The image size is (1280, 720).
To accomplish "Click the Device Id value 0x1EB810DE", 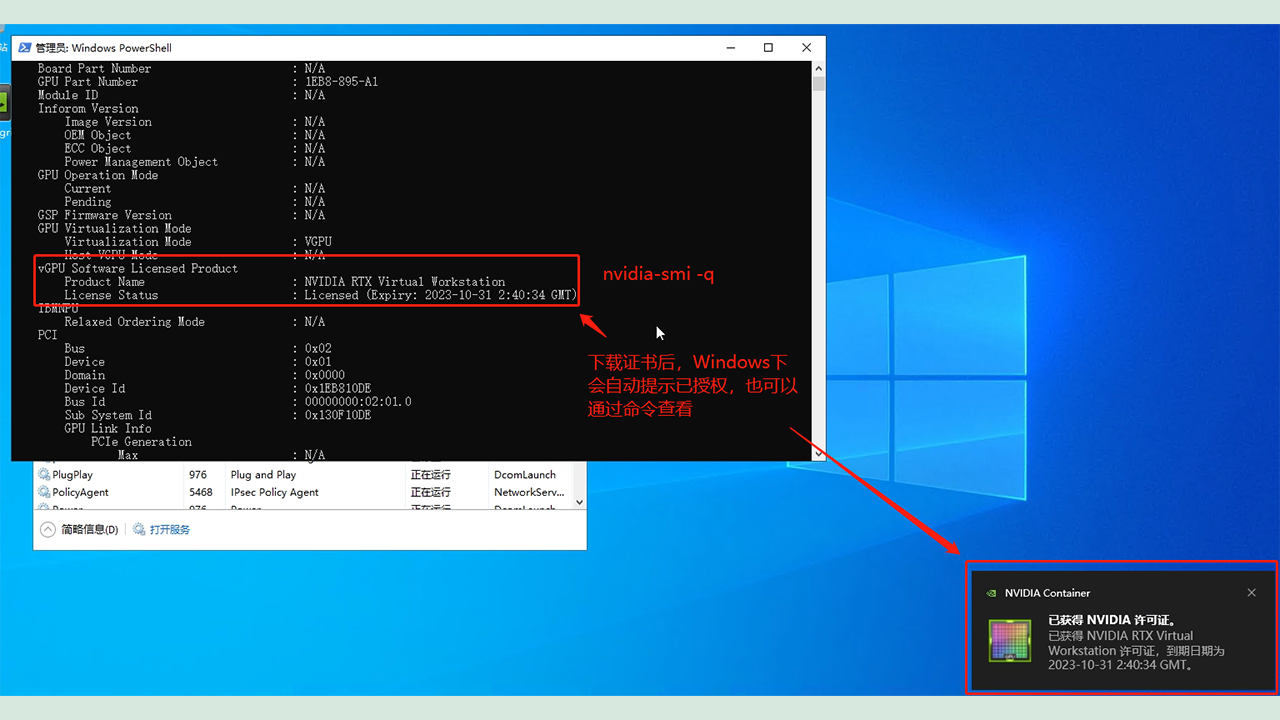I will pos(338,388).
